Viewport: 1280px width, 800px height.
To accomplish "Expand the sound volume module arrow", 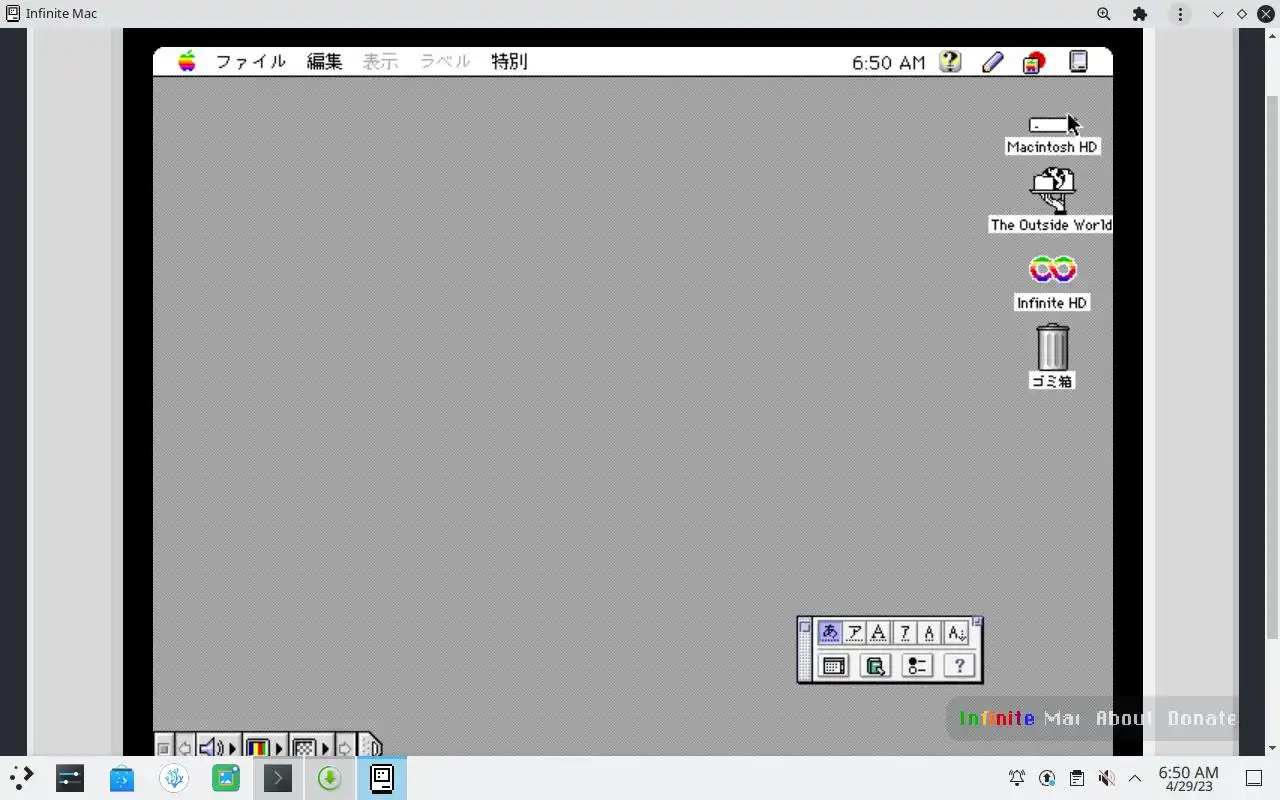I will (x=234, y=748).
